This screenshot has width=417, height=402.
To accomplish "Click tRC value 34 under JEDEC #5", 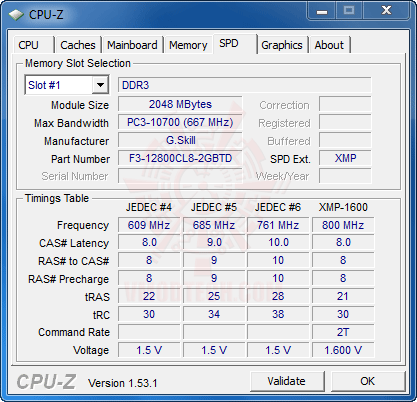I will 214,314.
